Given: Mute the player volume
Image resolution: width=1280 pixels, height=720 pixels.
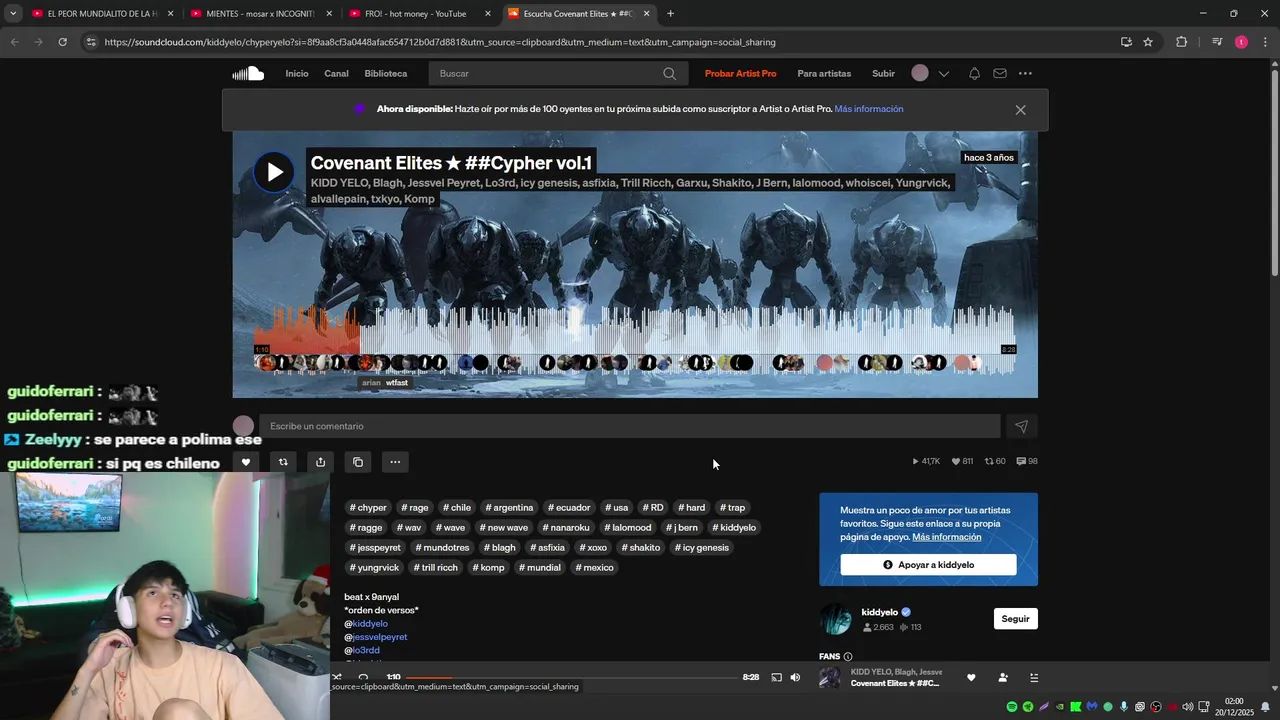Looking at the screenshot, I should [x=795, y=677].
